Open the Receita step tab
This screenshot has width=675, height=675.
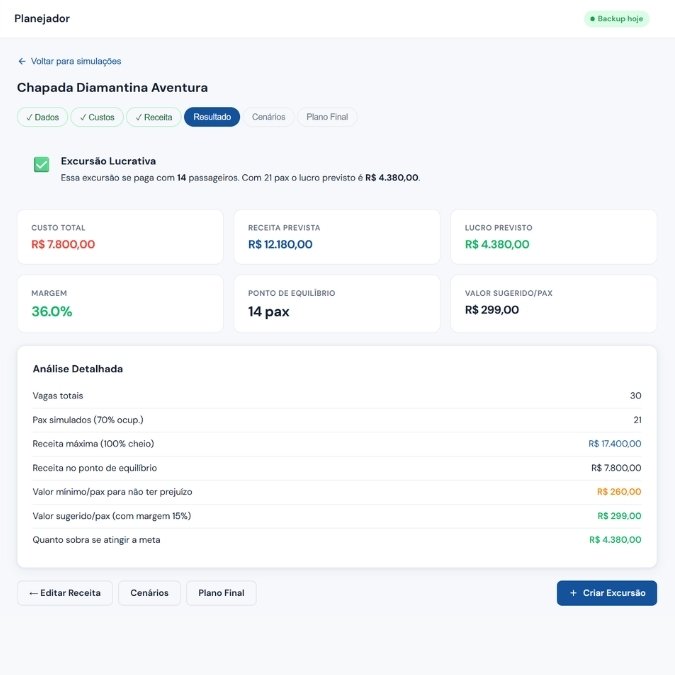click(x=154, y=117)
